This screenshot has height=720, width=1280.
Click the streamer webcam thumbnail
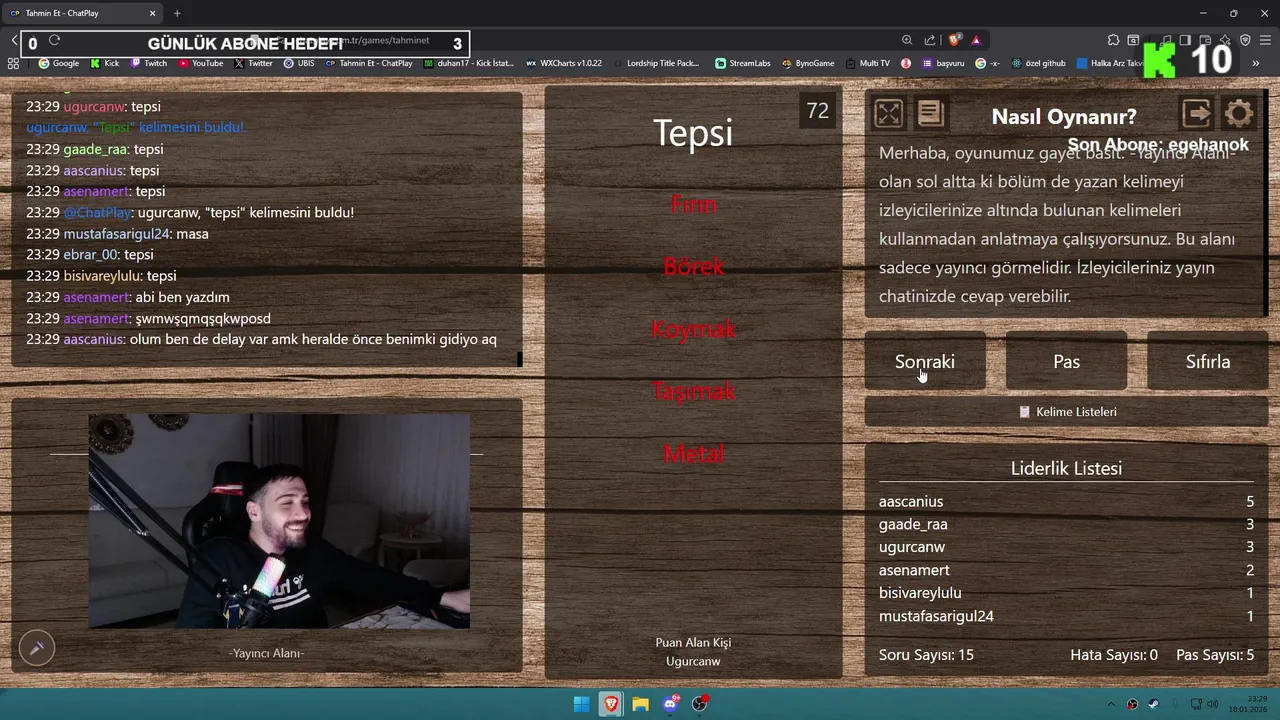coord(279,521)
